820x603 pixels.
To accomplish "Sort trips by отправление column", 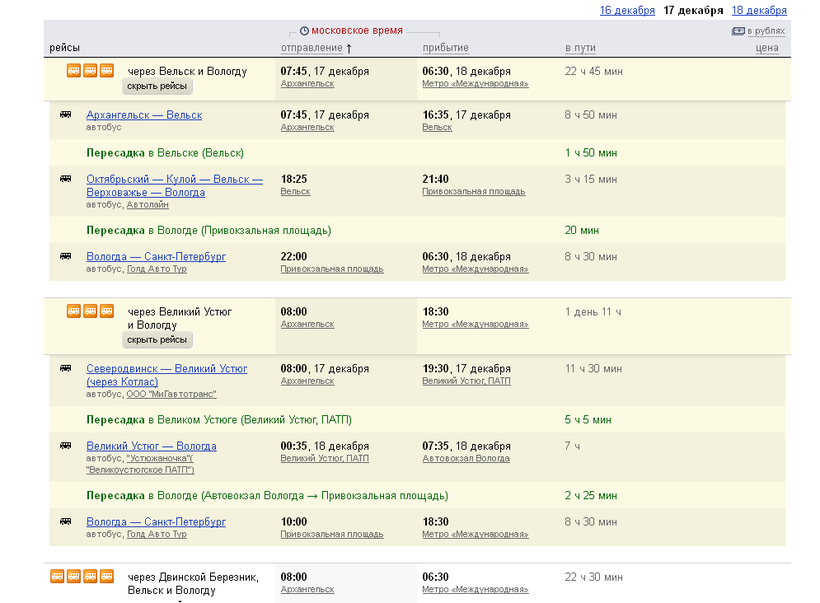I will point(311,48).
